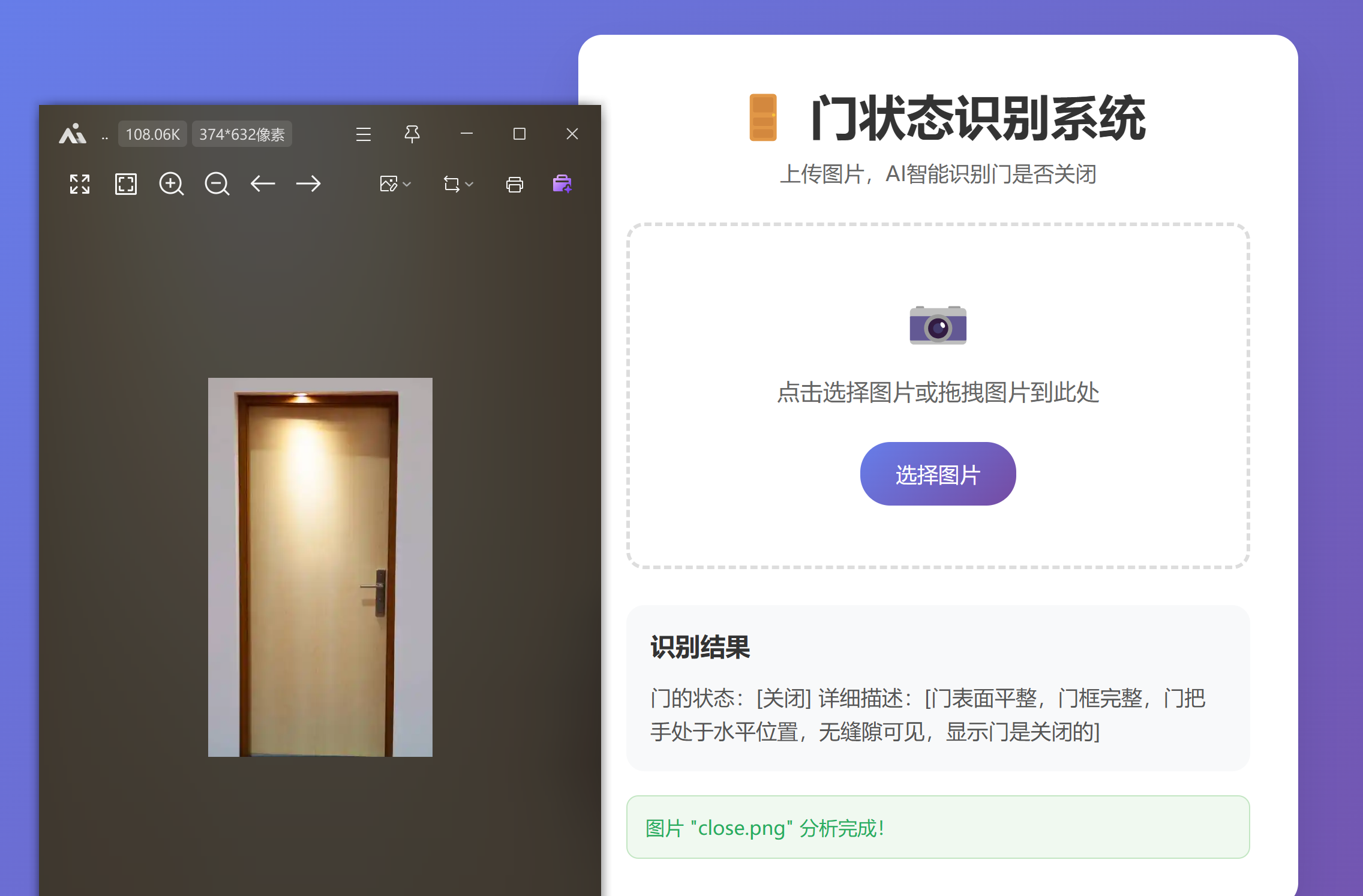Image resolution: width=1363 pixels, height=896 pixels.
Task: Click the 108.06K file size label
Action: pos(152,134)
